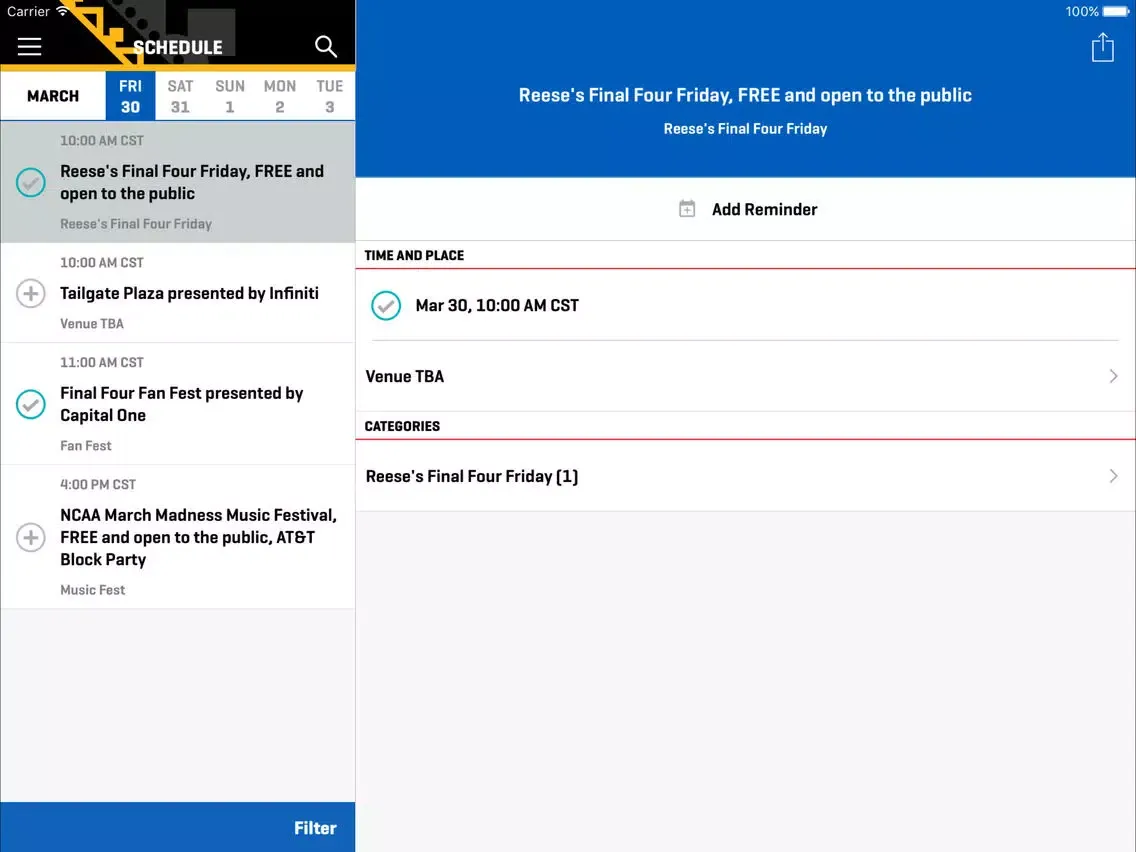The image size is (1136, 852).
Task: Click the 11:00 AM CST time label
Action: (102, 362)
